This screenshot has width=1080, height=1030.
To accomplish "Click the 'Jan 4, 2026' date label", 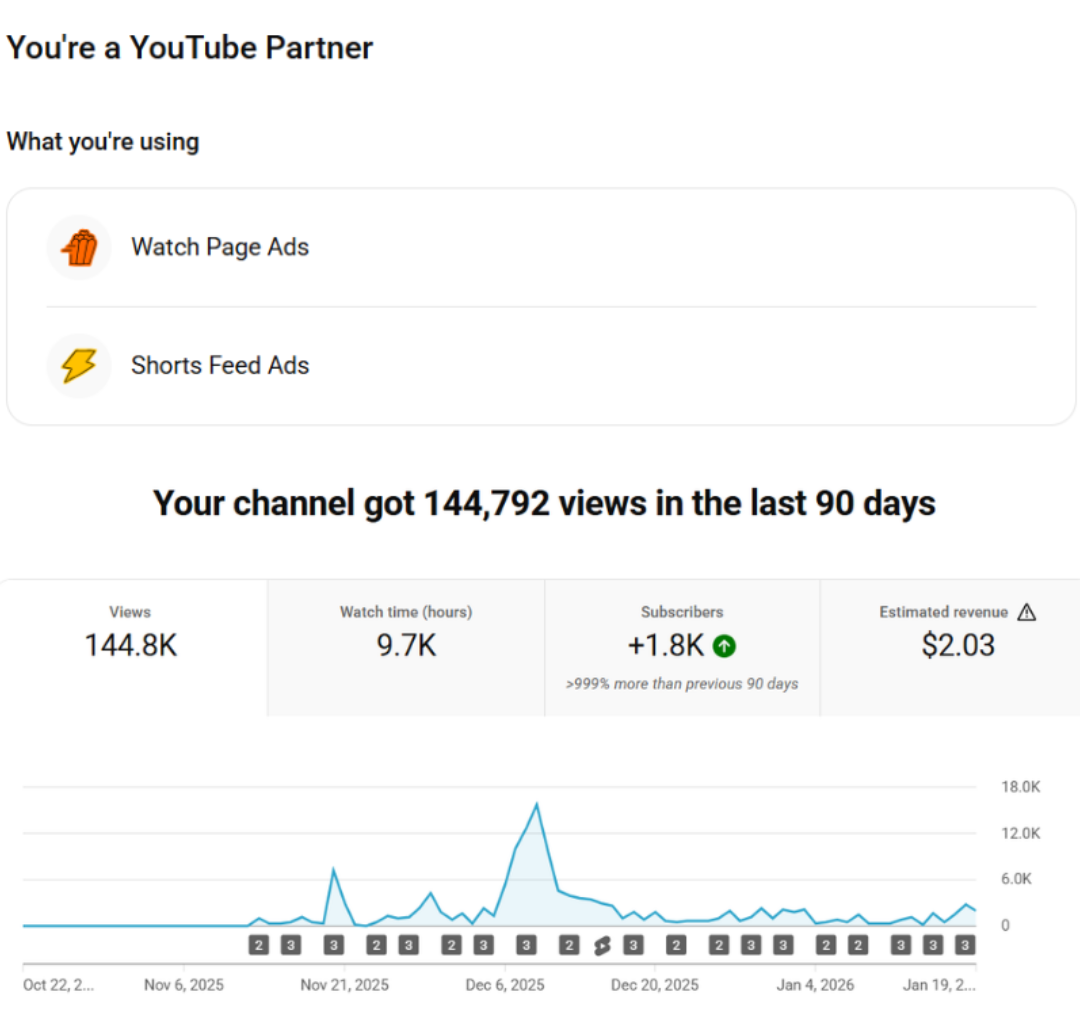I will click(x=816, y=985).
